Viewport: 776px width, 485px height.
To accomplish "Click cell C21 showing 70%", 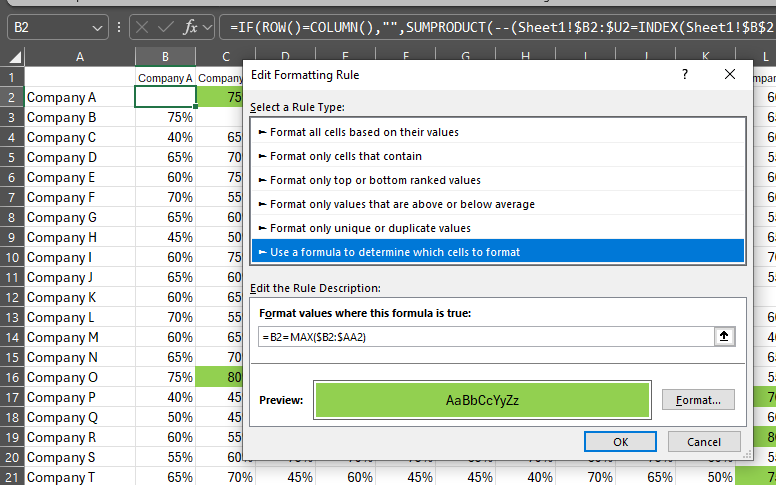I will (226, 477).
